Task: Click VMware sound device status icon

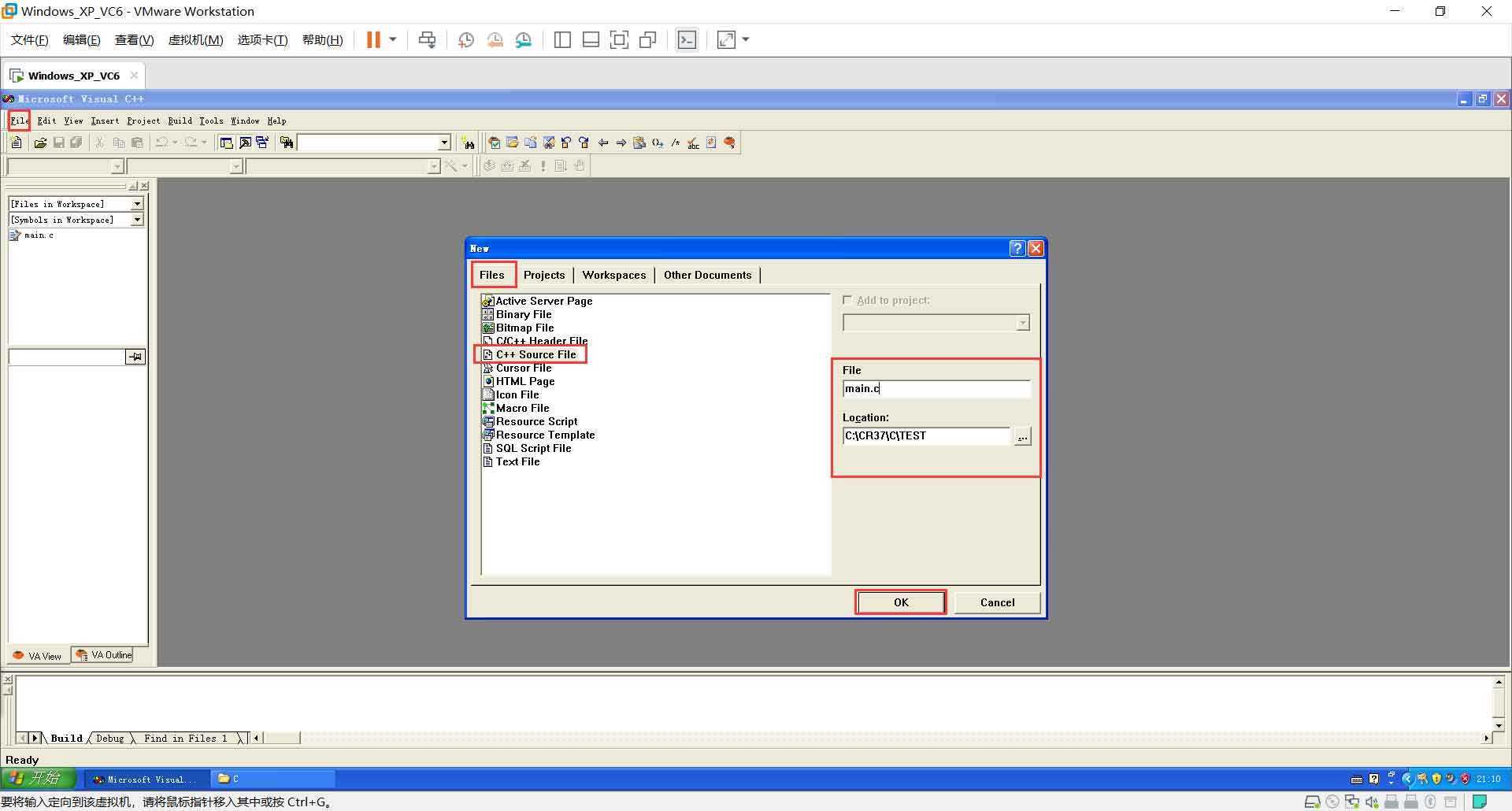Action: click(x=1372, y=802)
